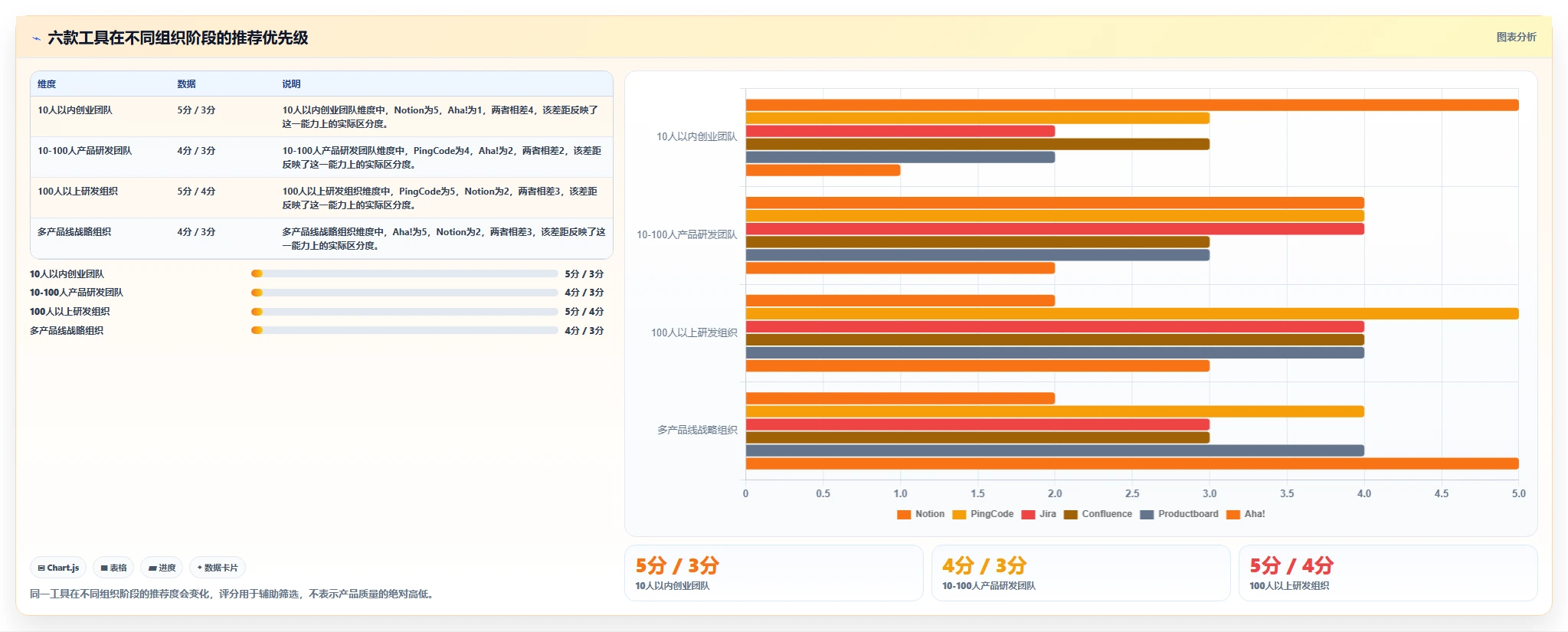Open the 5分 / 4分 stat card for 100人以上研发组织
Viewport: 1568px width, 632px height.
coord(1388,573)
